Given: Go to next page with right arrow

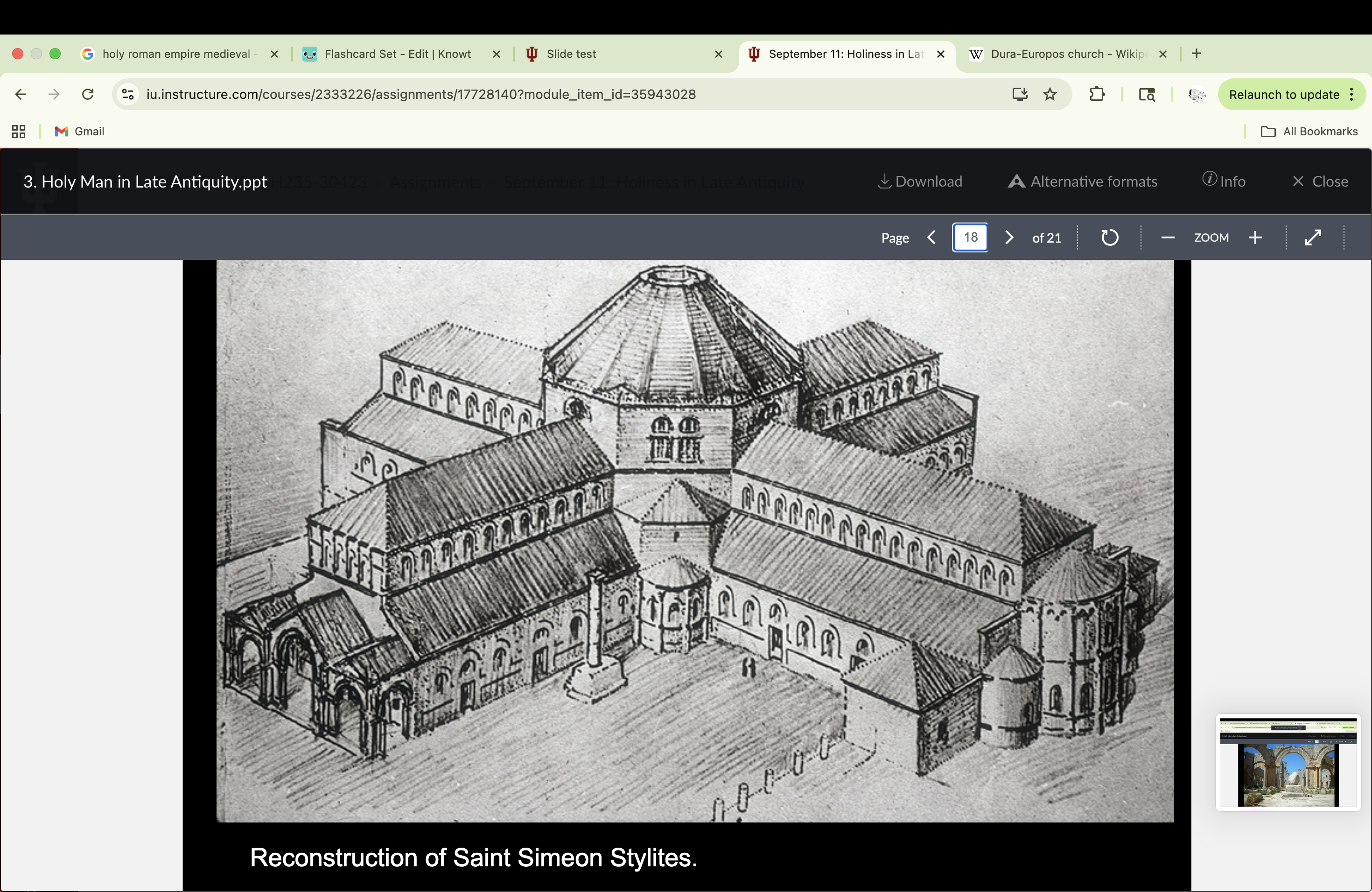Looking at the screenshot, I should [1009, 237].
